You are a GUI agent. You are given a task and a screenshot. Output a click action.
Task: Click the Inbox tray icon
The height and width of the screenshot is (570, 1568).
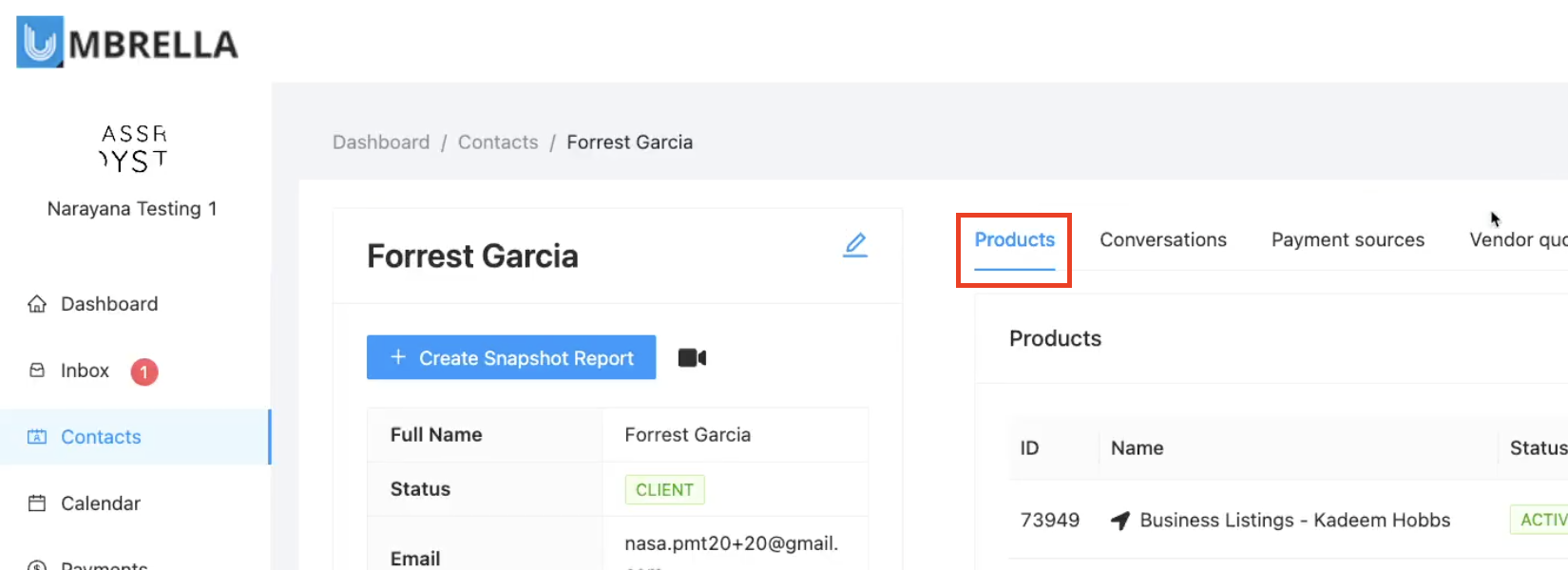click(x=37, y=370)
